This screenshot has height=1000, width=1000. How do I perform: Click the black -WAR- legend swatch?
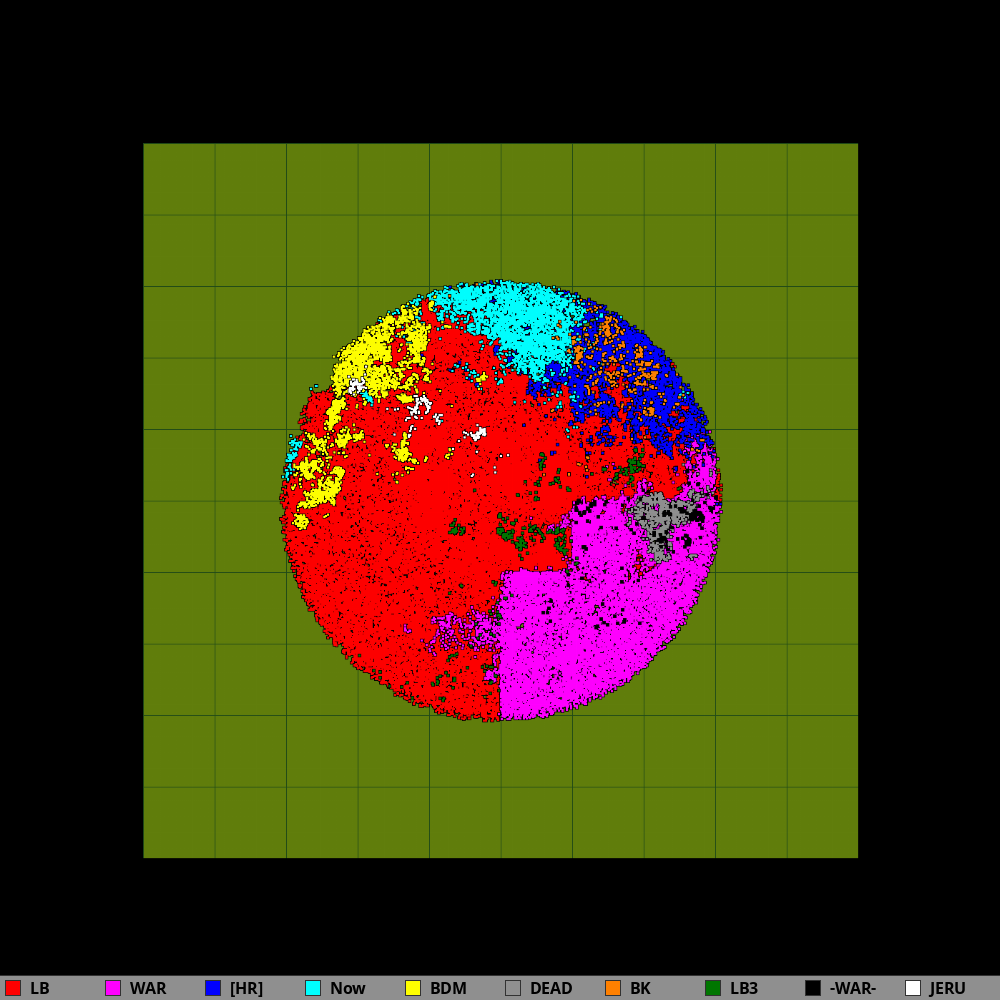tap(813, 988)
